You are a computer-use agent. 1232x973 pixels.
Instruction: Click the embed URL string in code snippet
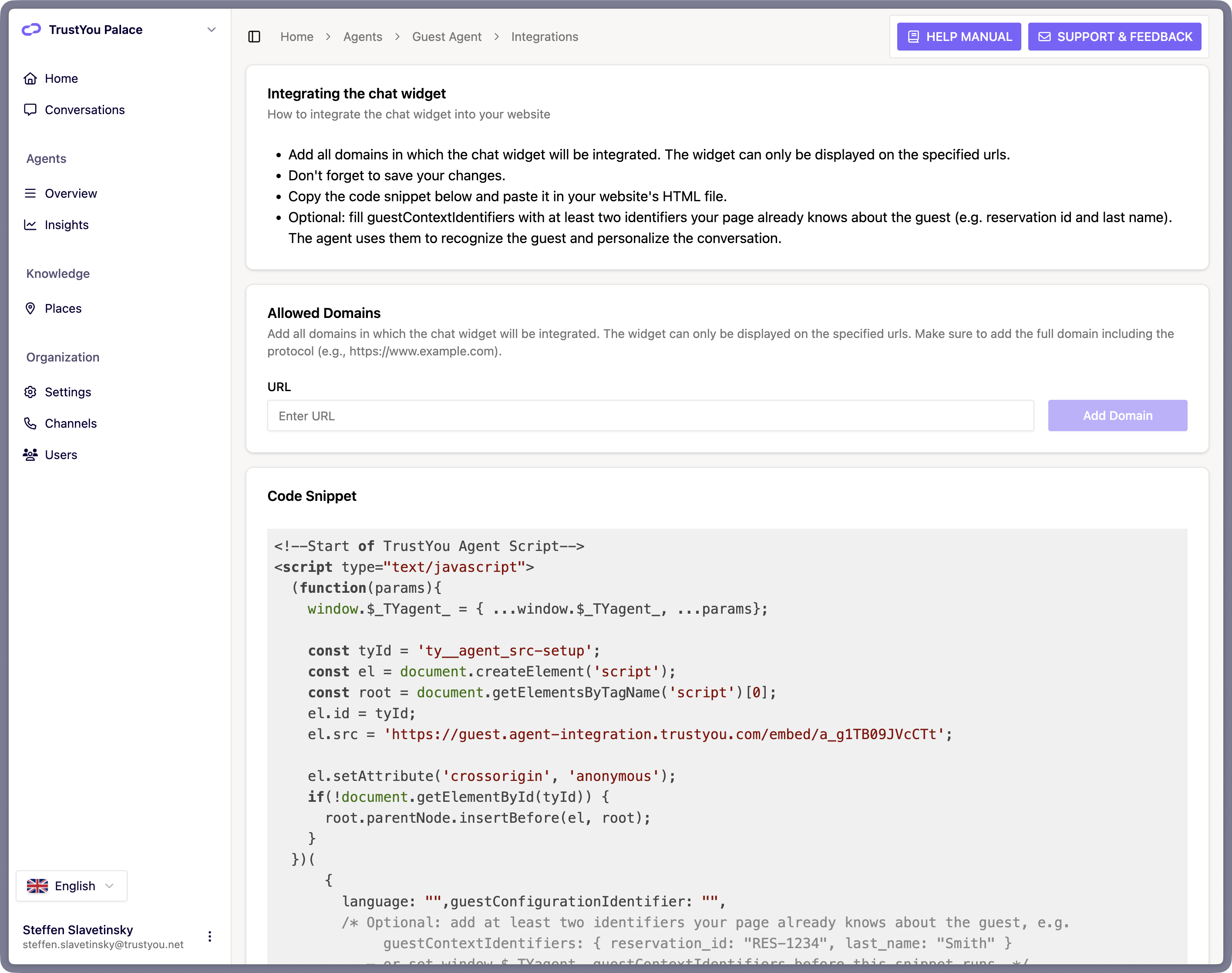[664, 735]
